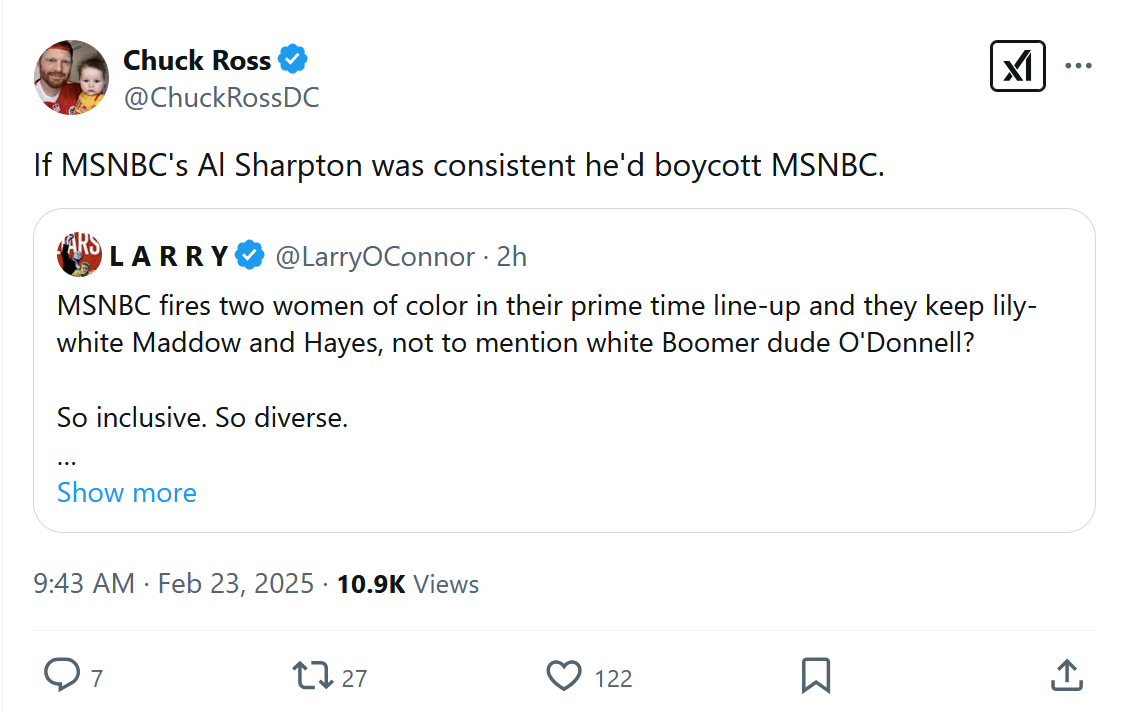Open Chuck Ross's profile picture
Viewport: 1122px width, 712px height.
(x=72, y=77)
